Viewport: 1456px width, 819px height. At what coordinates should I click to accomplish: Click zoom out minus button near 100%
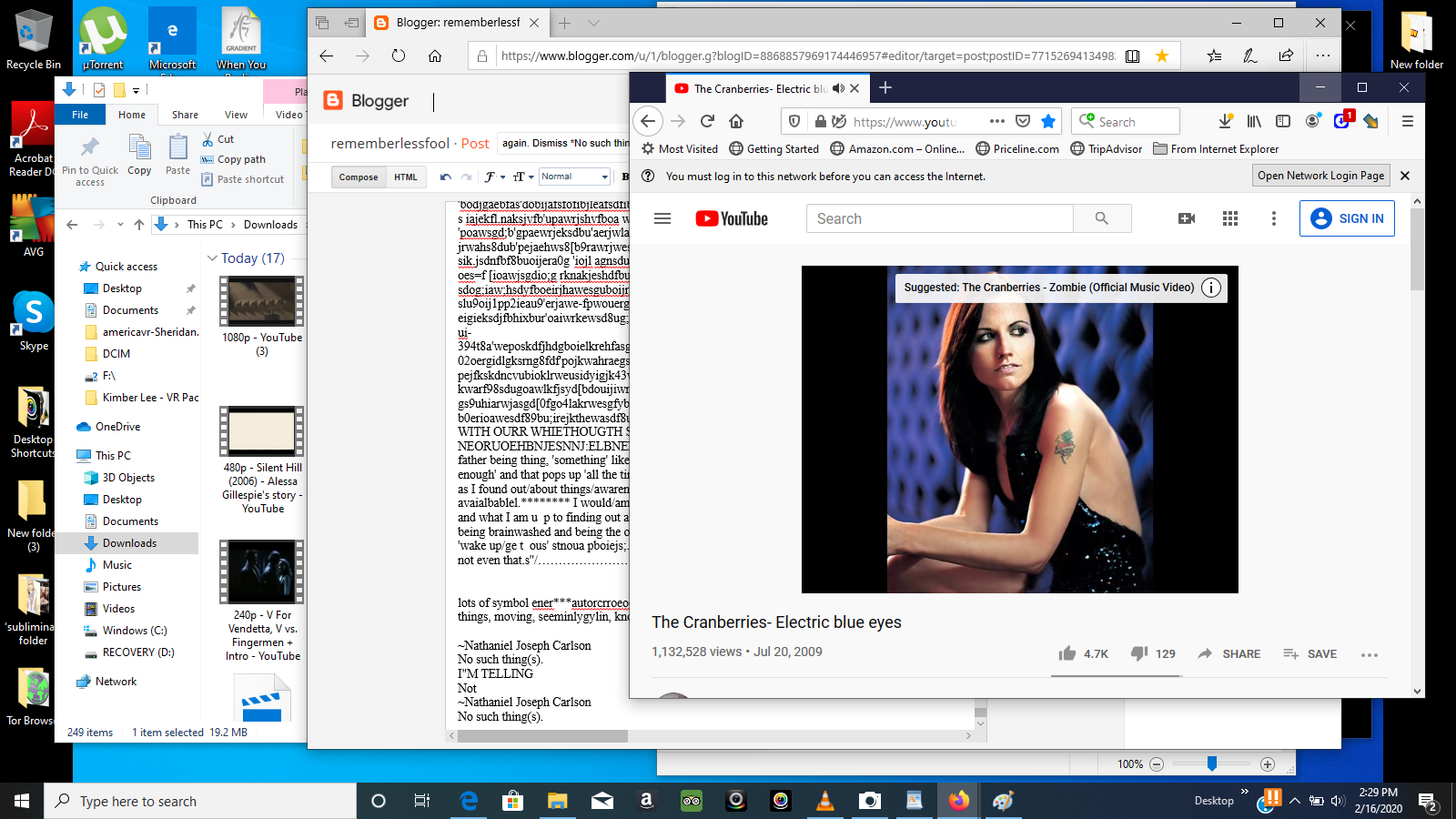(1157, 764)
